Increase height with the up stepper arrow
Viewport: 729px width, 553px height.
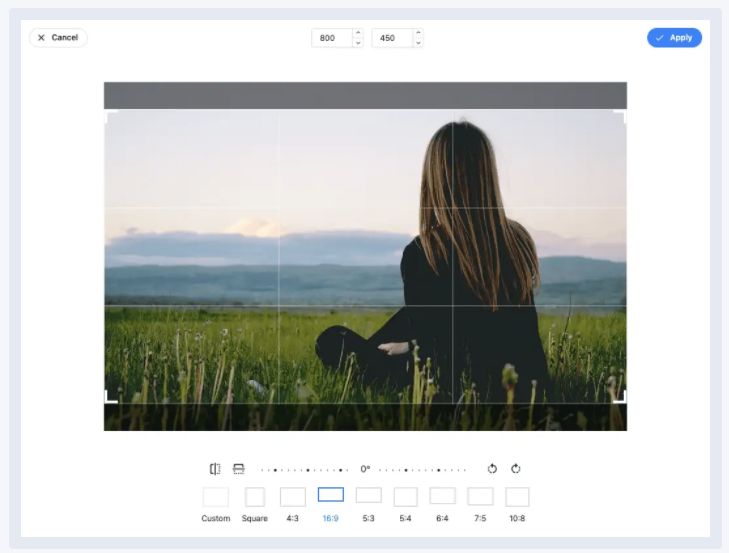(418, 33)
